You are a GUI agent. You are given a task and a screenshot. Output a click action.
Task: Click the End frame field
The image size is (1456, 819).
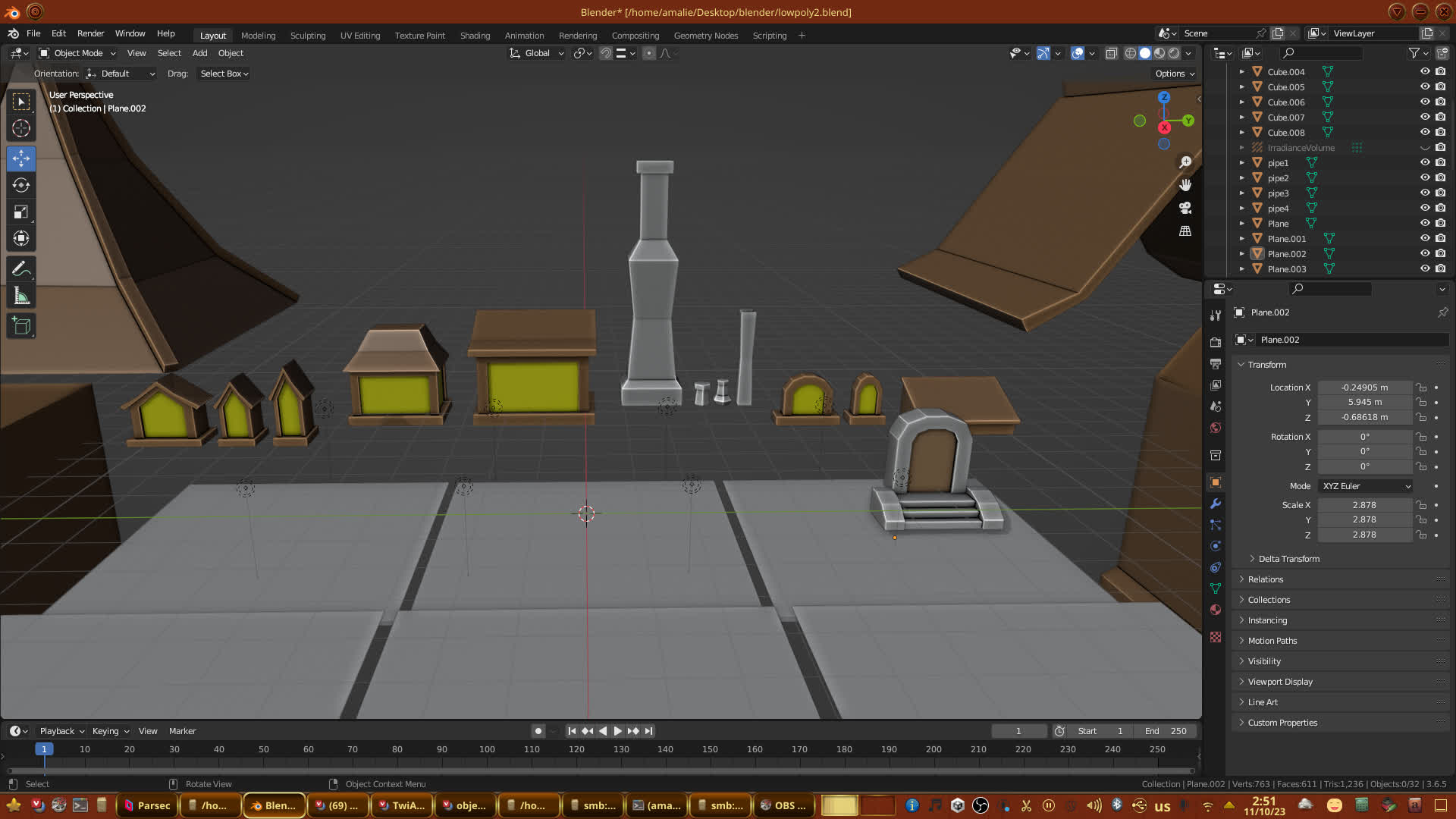click(1166, 731)
